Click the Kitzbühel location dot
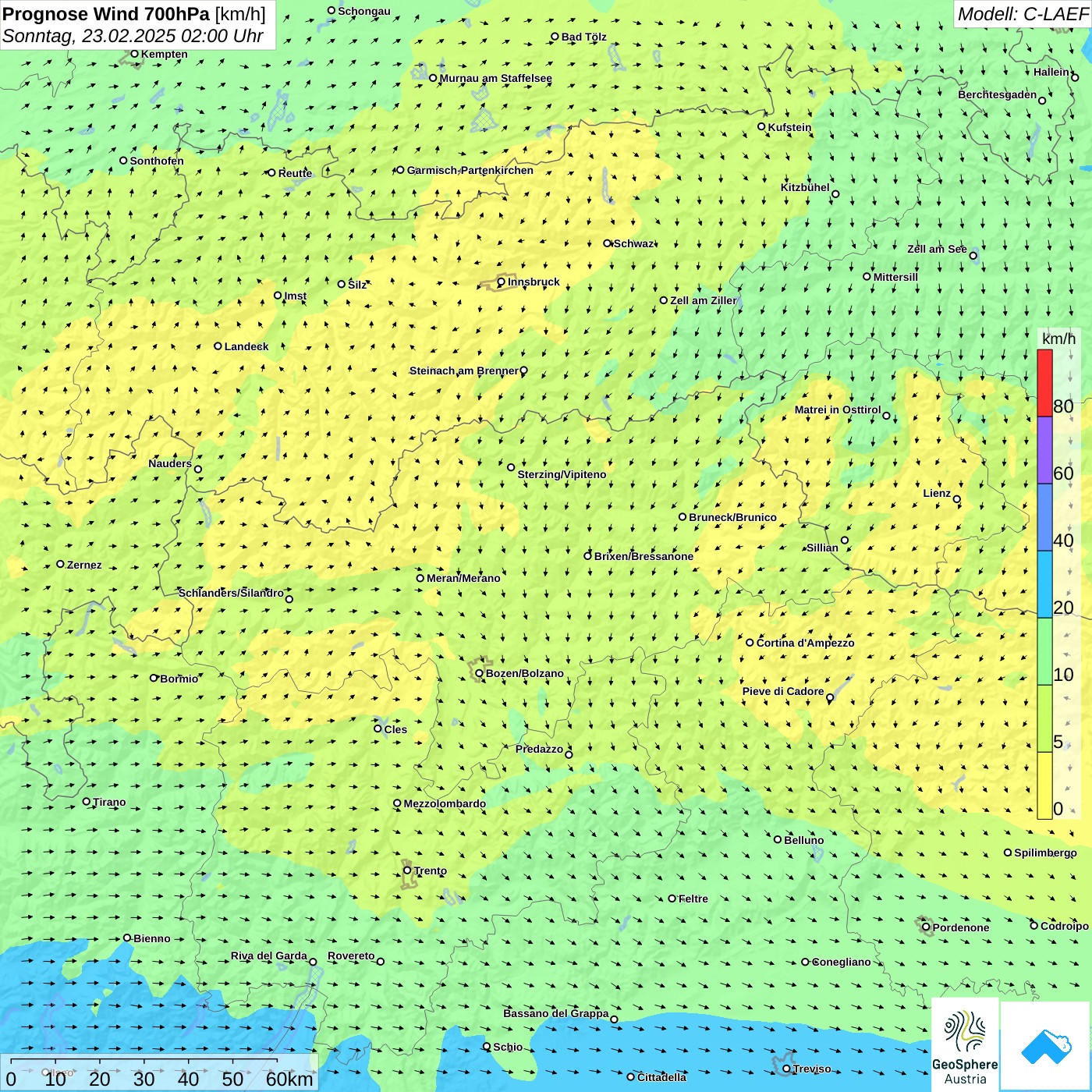The height and width of the screenshot is (1092, 1092). [835, 194]
